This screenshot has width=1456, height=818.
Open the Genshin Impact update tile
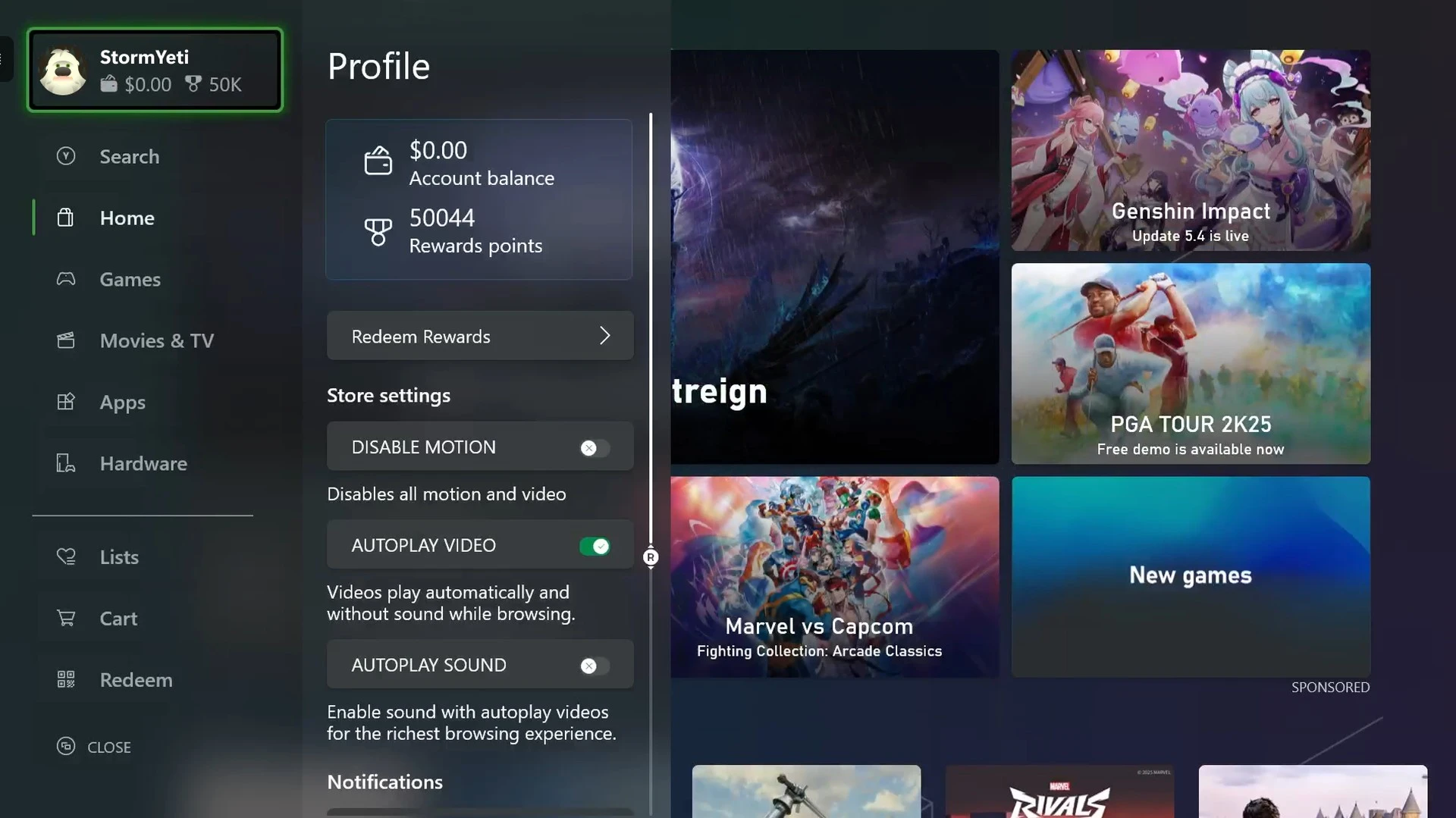click(1191, 150)
